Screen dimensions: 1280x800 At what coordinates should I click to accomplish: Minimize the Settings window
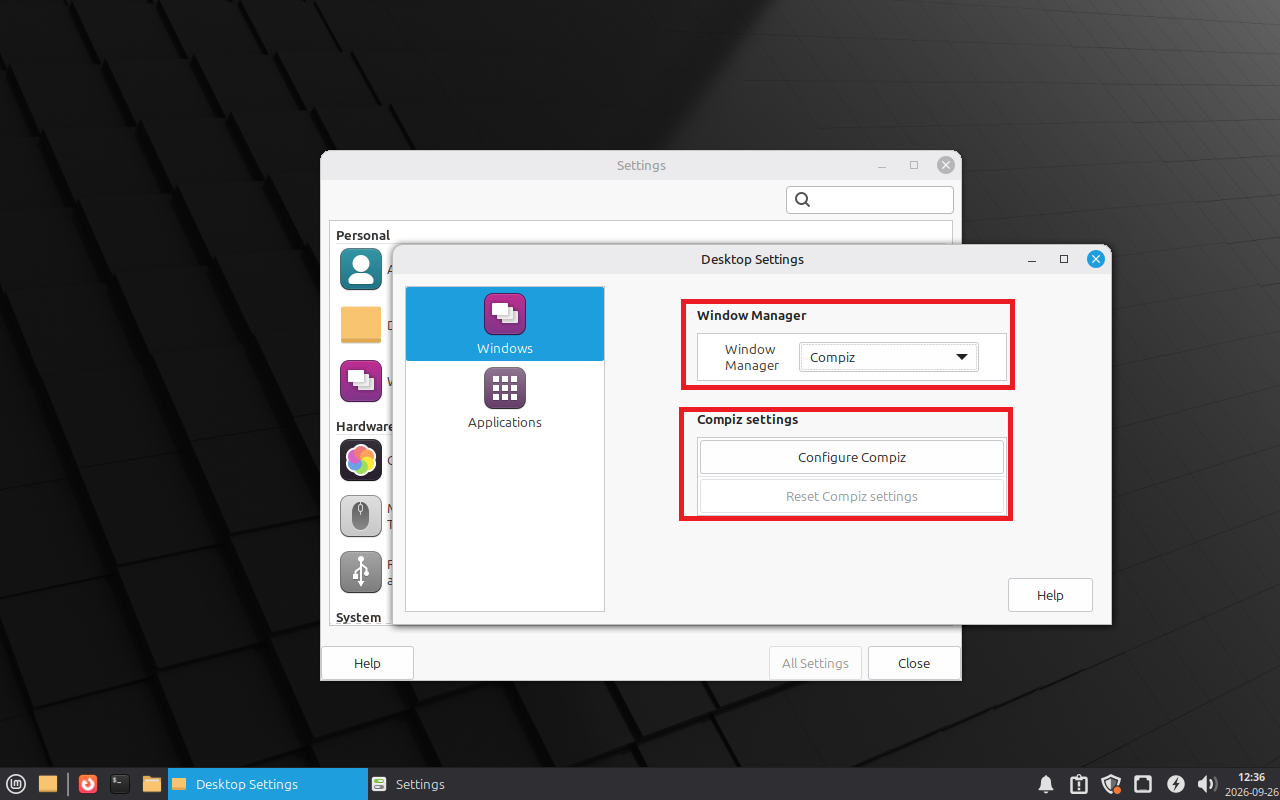point(882,165)
